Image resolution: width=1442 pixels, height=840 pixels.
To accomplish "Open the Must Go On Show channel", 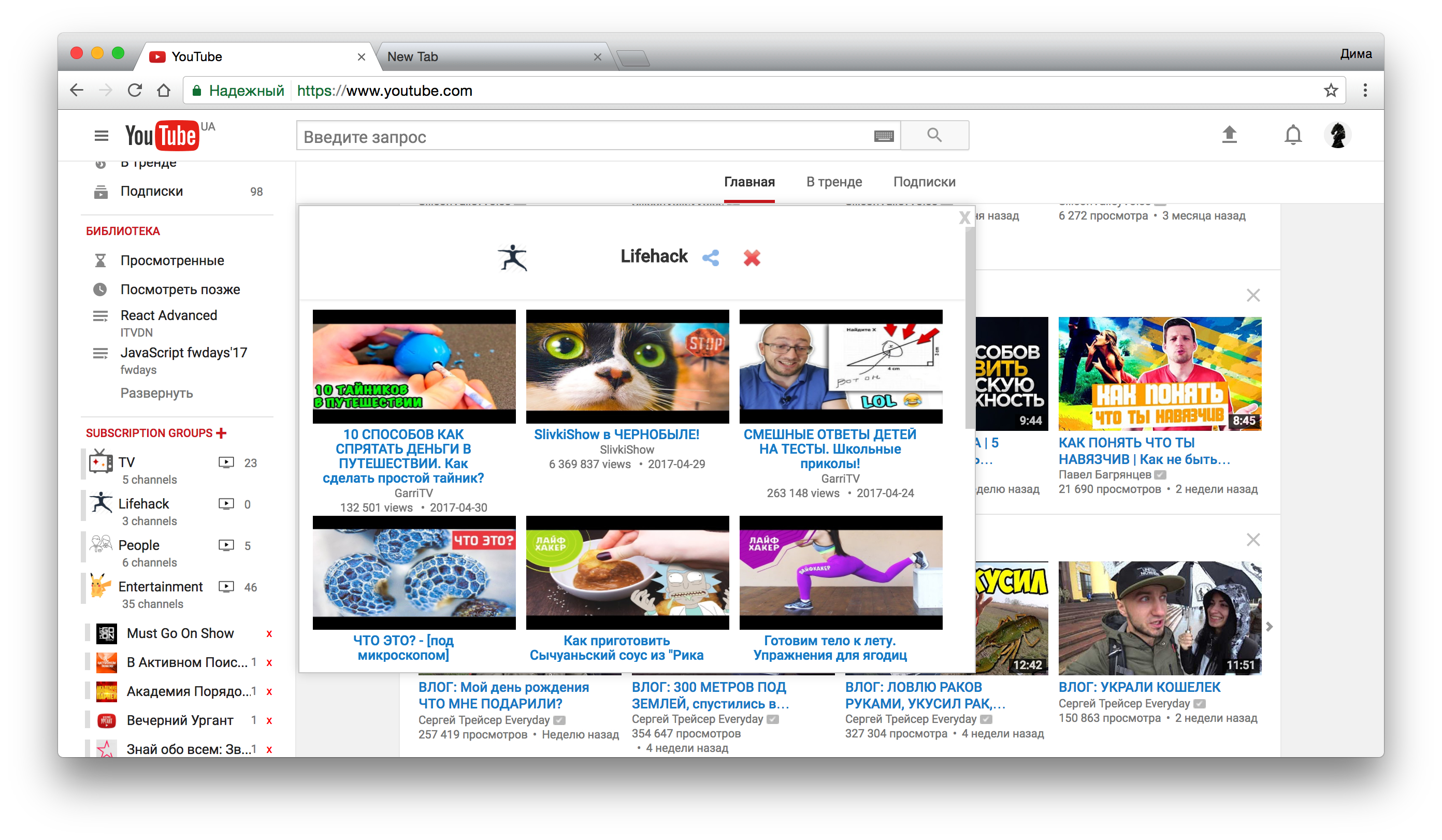I will click(x=180, y=633).
